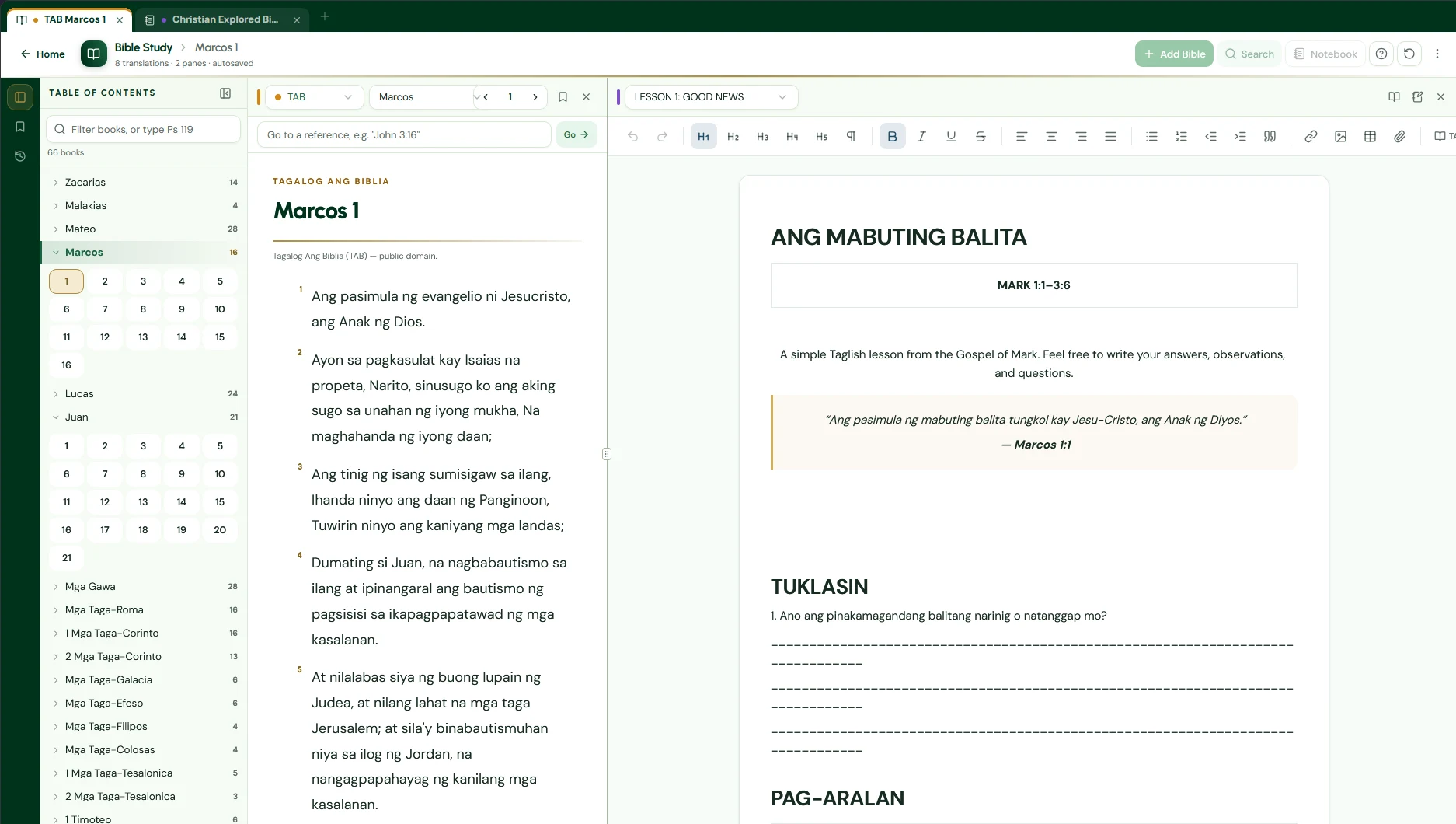Toggle bold formatting in editor
1456x824 pixels.
892,136
